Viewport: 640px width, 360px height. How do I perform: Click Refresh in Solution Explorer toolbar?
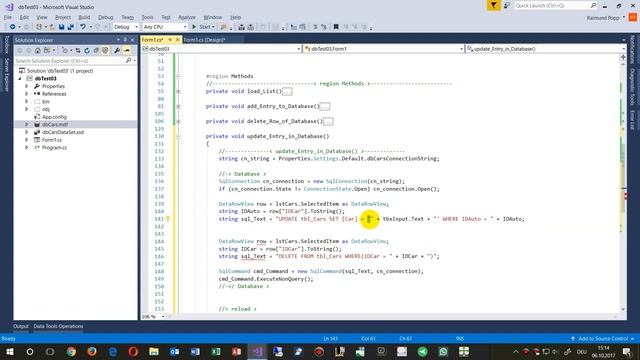point(87,51)
